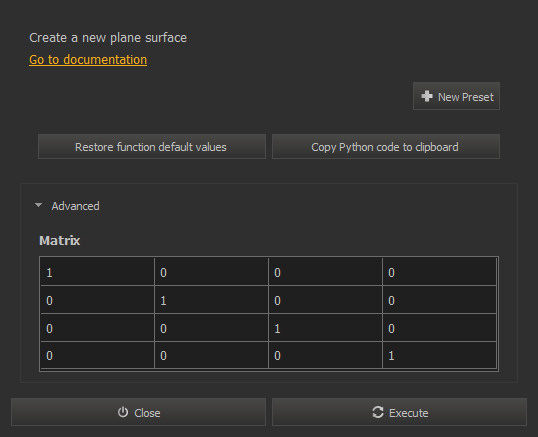This screenshot has width=538, height=437.
Task: Select matrix cell row four column one
Action: (97, 355)
